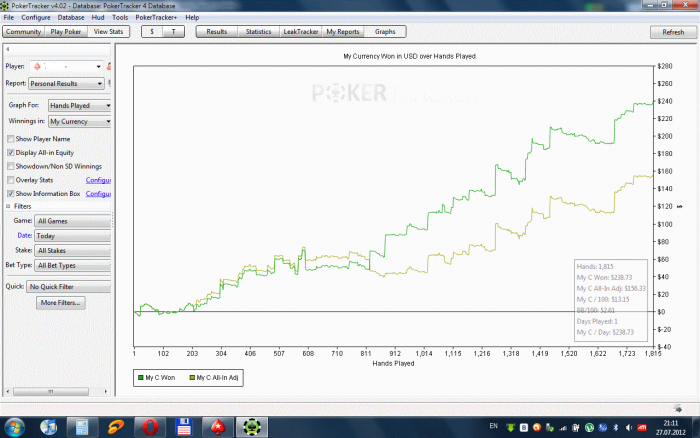Open the Configure menu
Image resolution: width=700 pixels, height=438 pixels.
coord(36,17)
